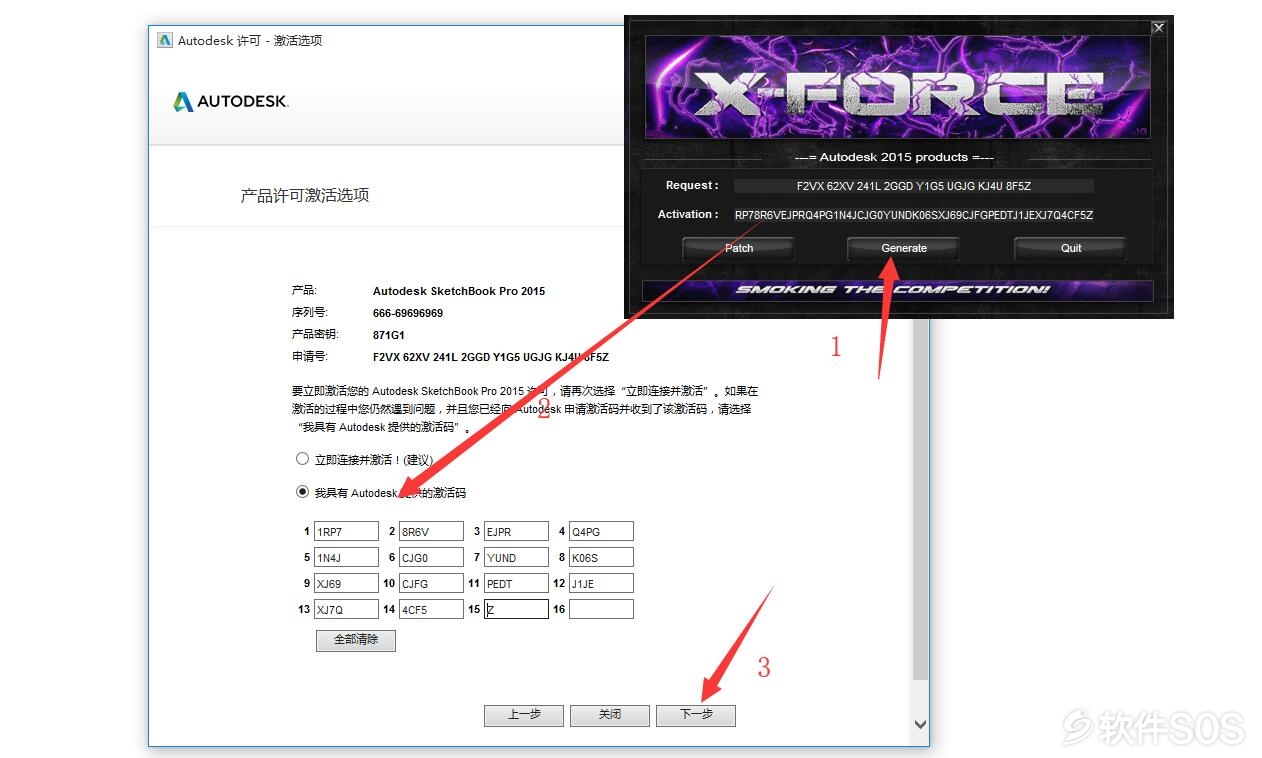Click the request code text starting F2VX 62XV
The image size is (1262, 758).
[491, 357]
